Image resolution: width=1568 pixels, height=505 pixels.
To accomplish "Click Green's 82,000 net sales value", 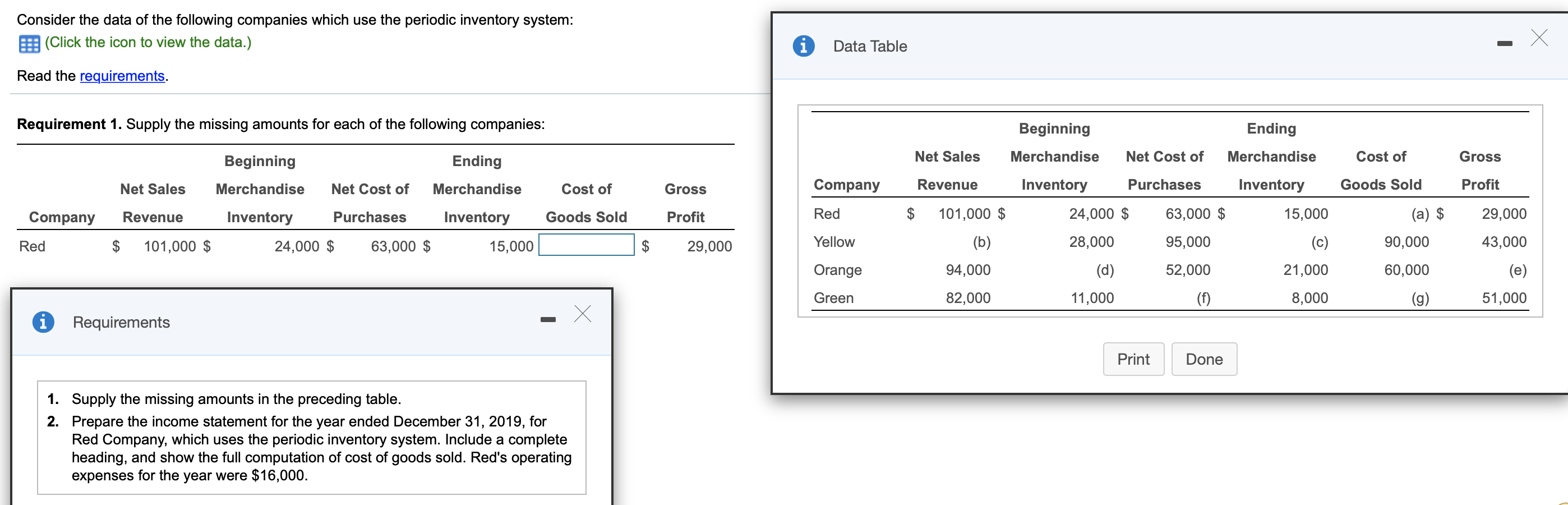I will click(968, 298).
